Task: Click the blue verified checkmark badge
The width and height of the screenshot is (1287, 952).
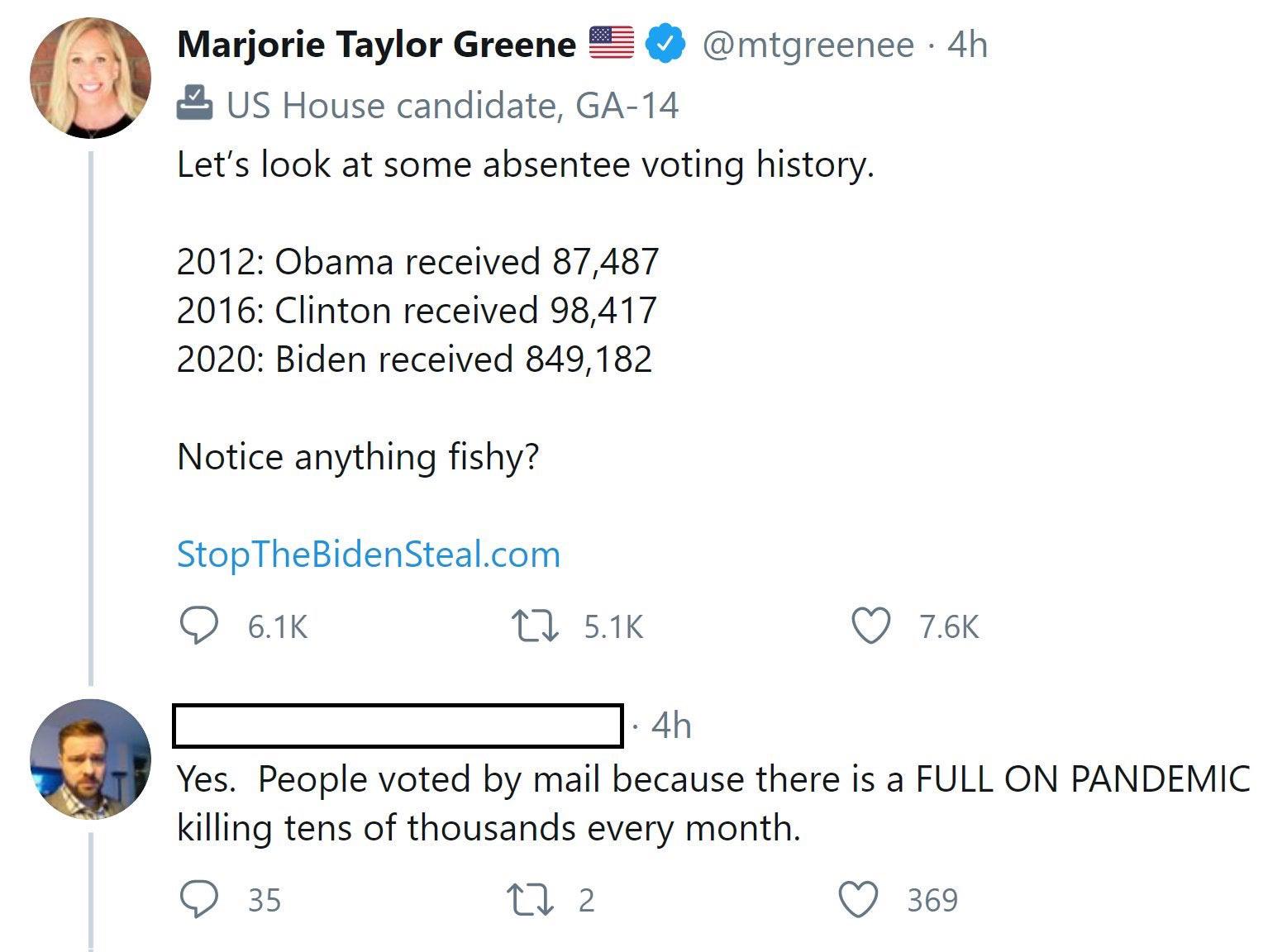Action: 665,45
